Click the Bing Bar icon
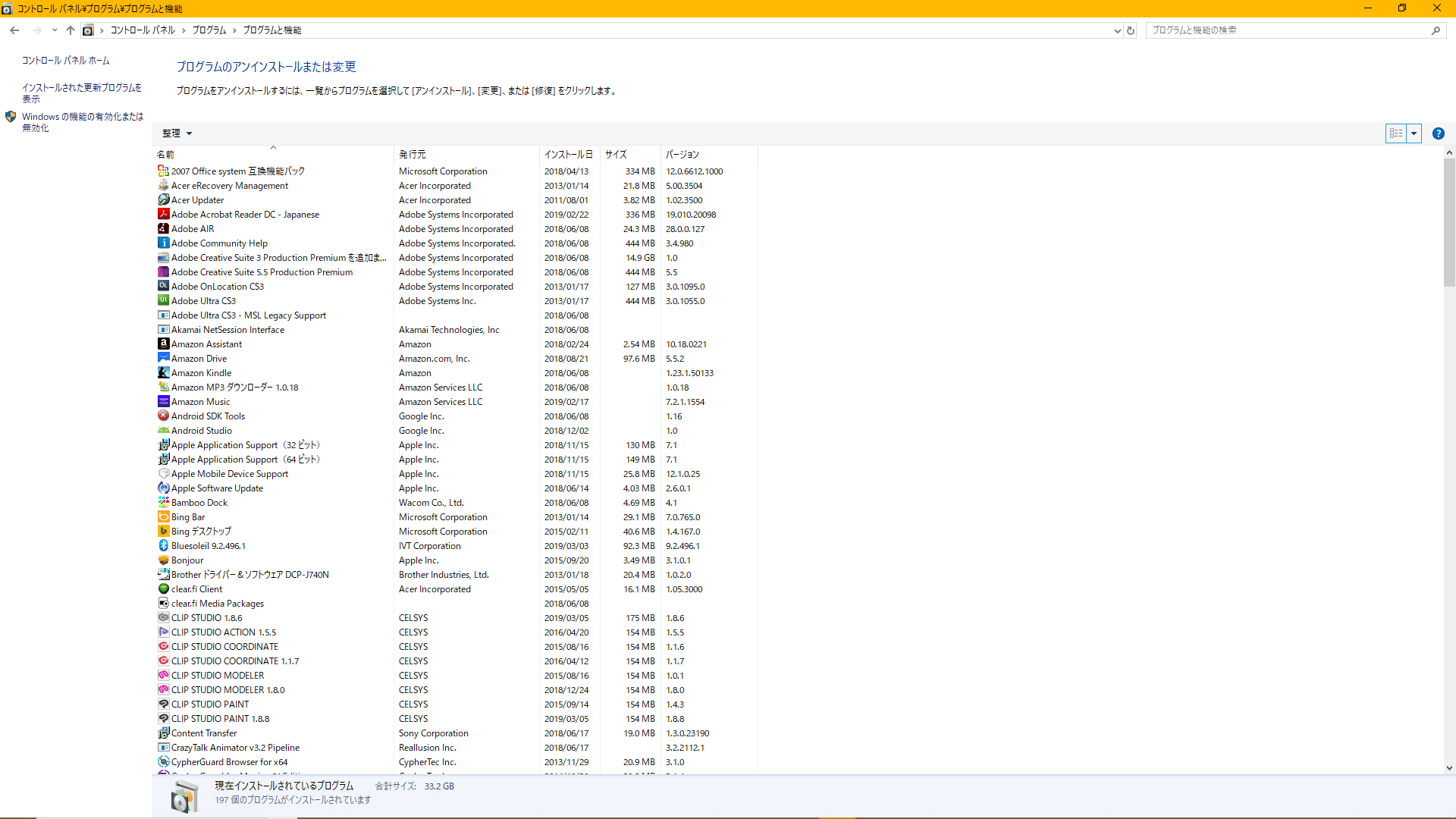Screen dimensions: 1456x819 coord(163,517)
